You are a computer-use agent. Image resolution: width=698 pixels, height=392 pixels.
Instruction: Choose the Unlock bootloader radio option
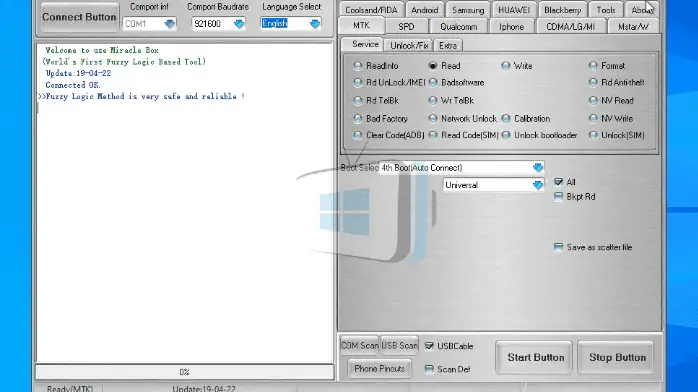tap(506, 135)
